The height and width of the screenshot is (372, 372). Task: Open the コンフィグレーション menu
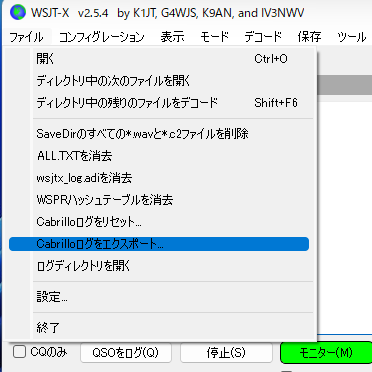click(102, 37)
